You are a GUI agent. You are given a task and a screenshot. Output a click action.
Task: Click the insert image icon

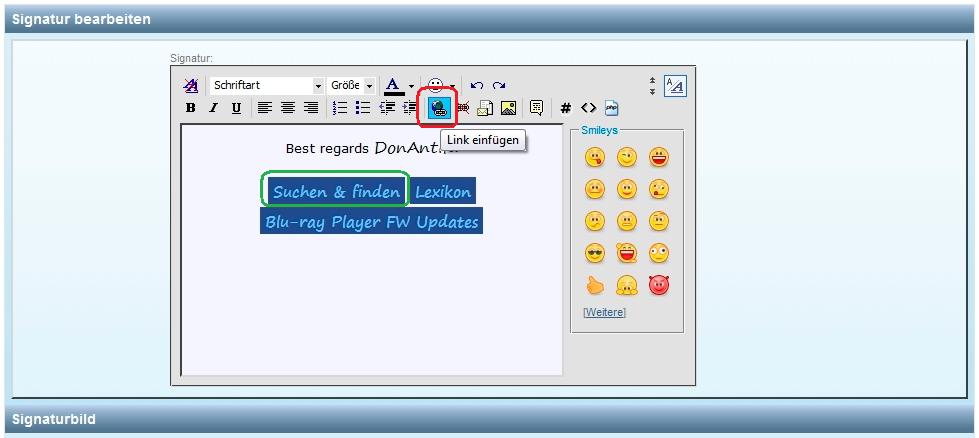tap(508, 108)
